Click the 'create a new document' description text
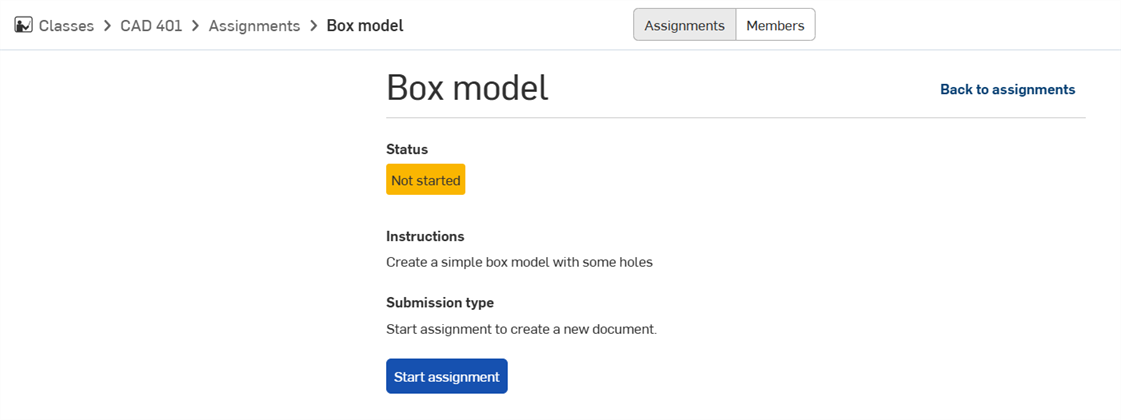 click(x=521, y=328)
